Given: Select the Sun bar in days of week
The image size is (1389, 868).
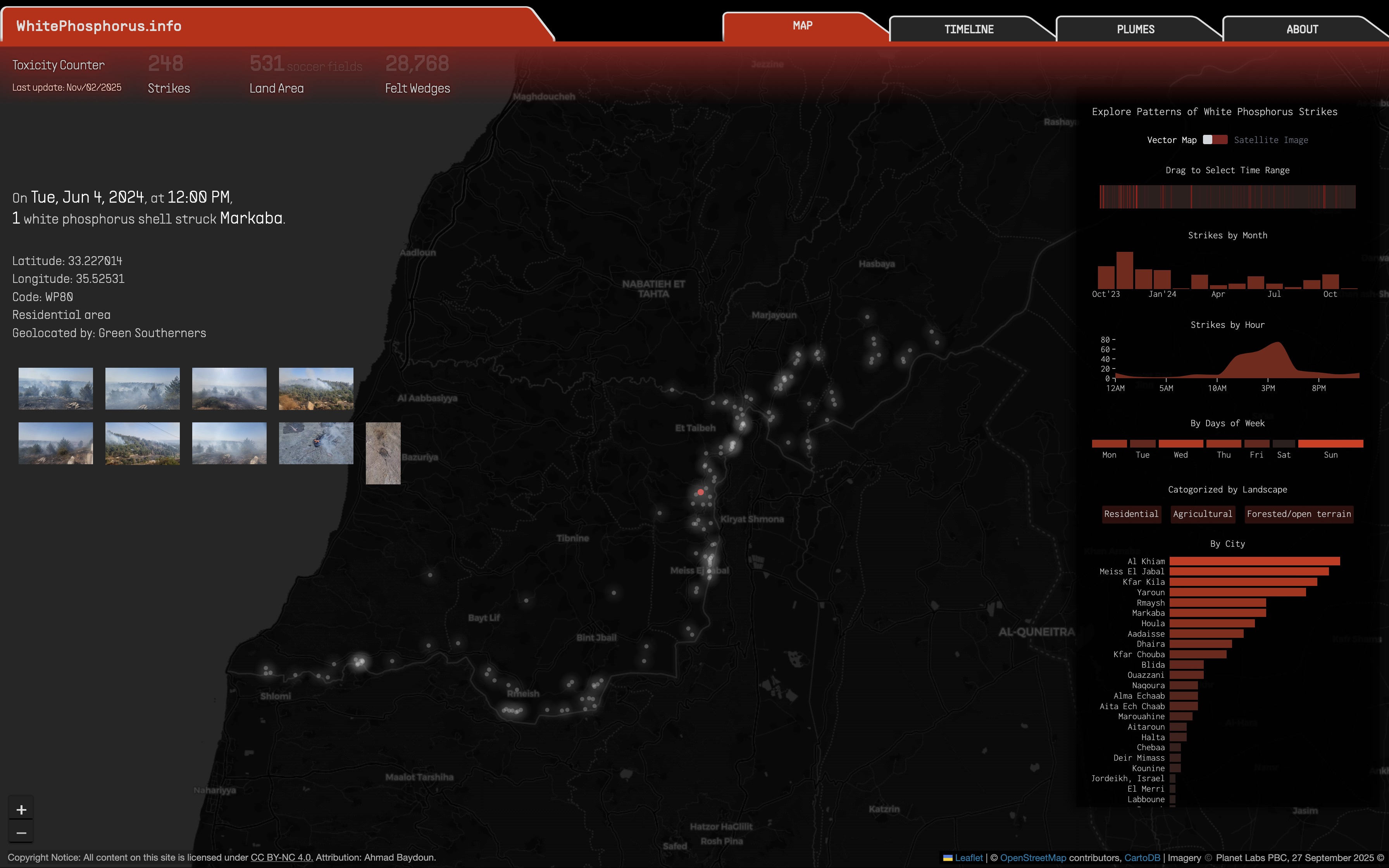Looking at the screenshot, I should click(x=1330, y=444).
